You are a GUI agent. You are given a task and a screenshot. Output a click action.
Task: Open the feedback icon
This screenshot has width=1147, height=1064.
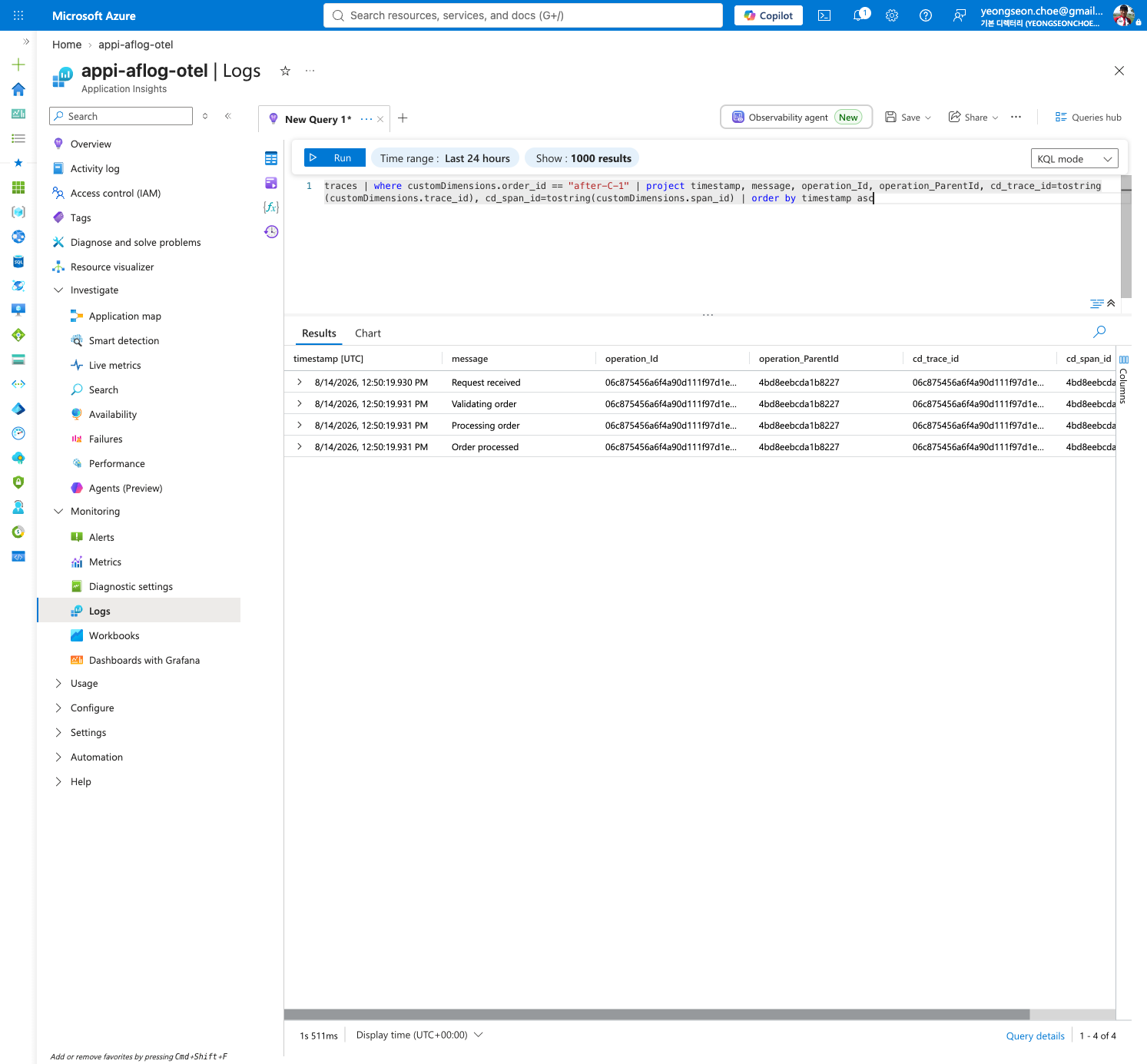[x=960, y=15]
